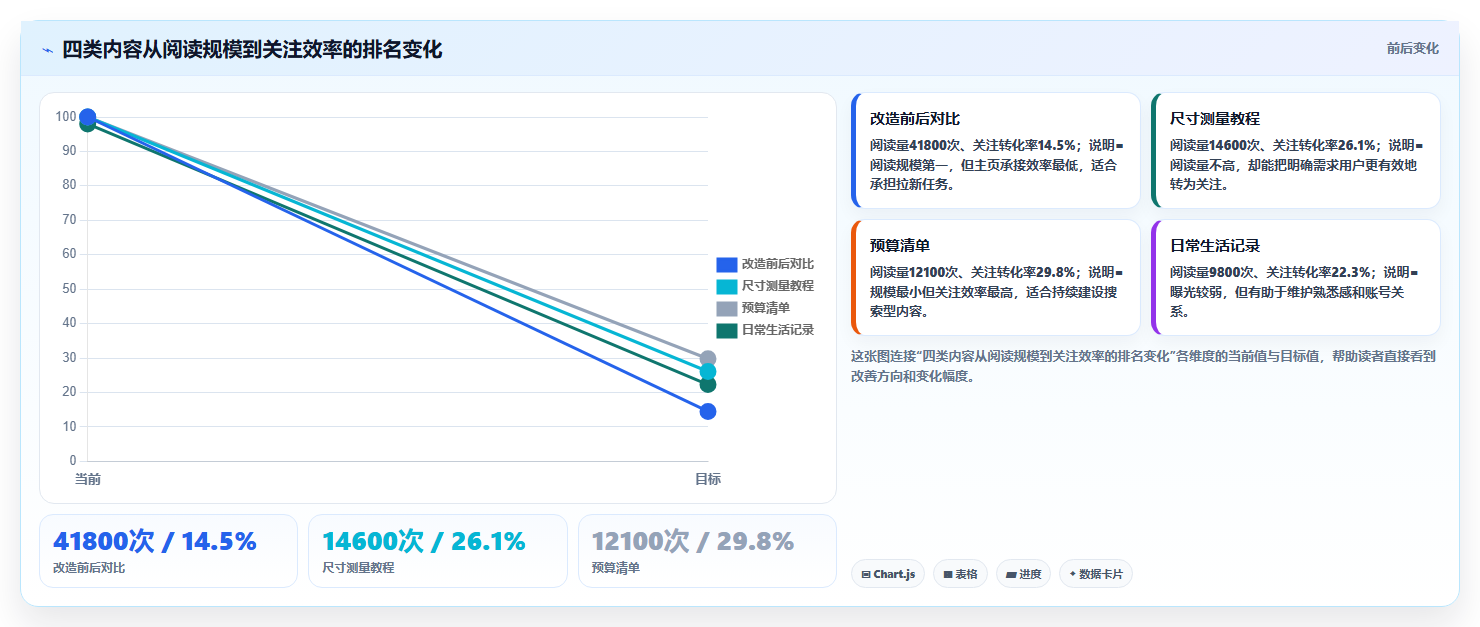
Task: Click the 12100次 / 29.8% stat value
Action: pyautogui.click(x=693, y=541)
